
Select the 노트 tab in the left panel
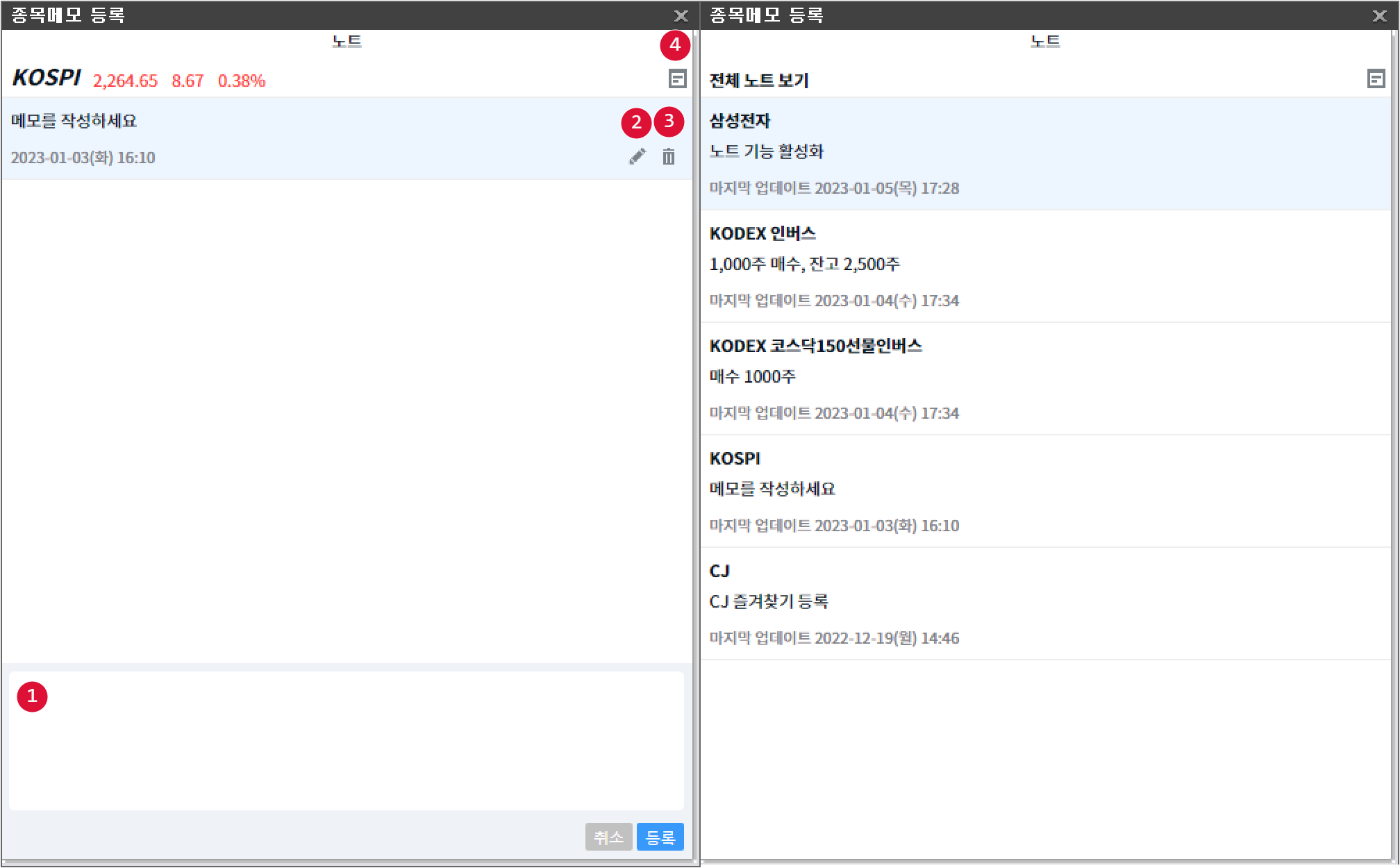click(x=347, y=42)
